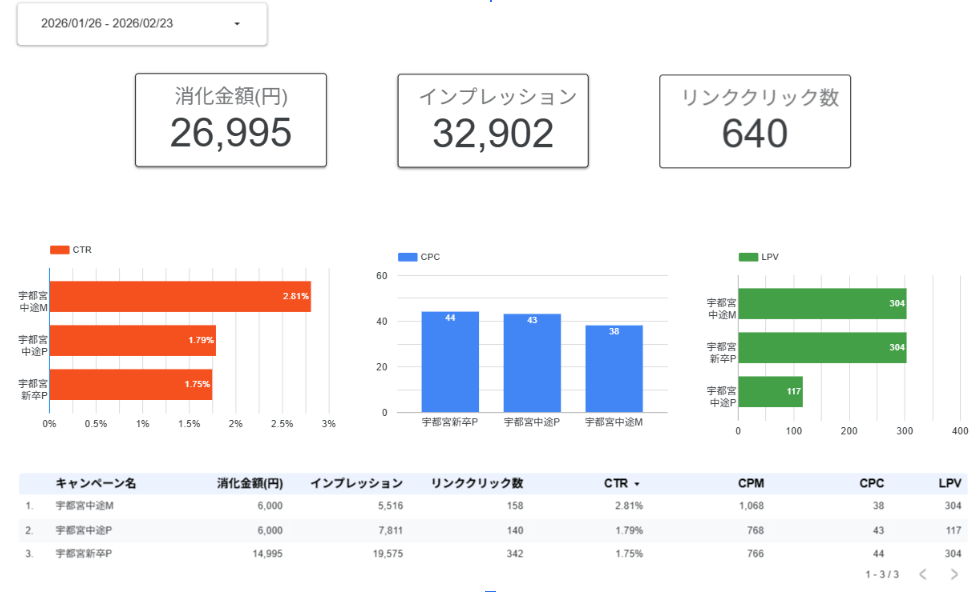Click the 宇都宮新卒P bar in CPC chart

click(450, 361)
